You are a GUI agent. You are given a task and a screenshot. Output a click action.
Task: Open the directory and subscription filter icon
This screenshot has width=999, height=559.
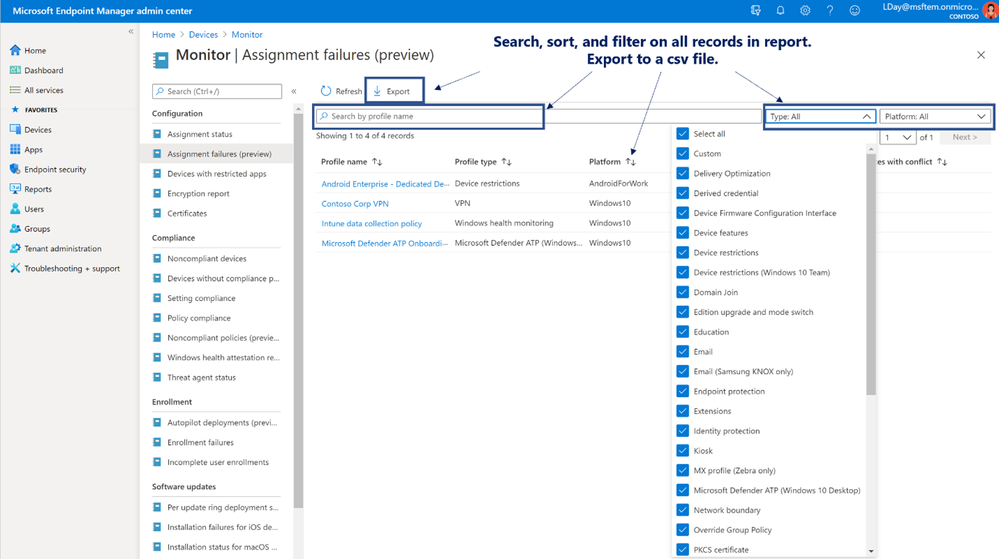[756, 11]
